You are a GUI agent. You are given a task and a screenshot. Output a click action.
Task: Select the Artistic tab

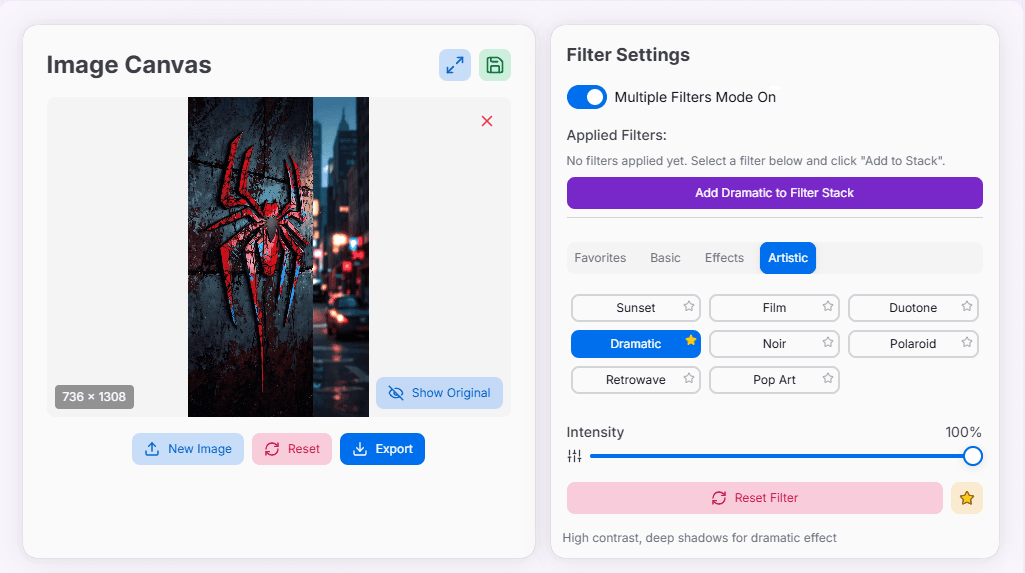pyautogui.click(x=788, y=258)
